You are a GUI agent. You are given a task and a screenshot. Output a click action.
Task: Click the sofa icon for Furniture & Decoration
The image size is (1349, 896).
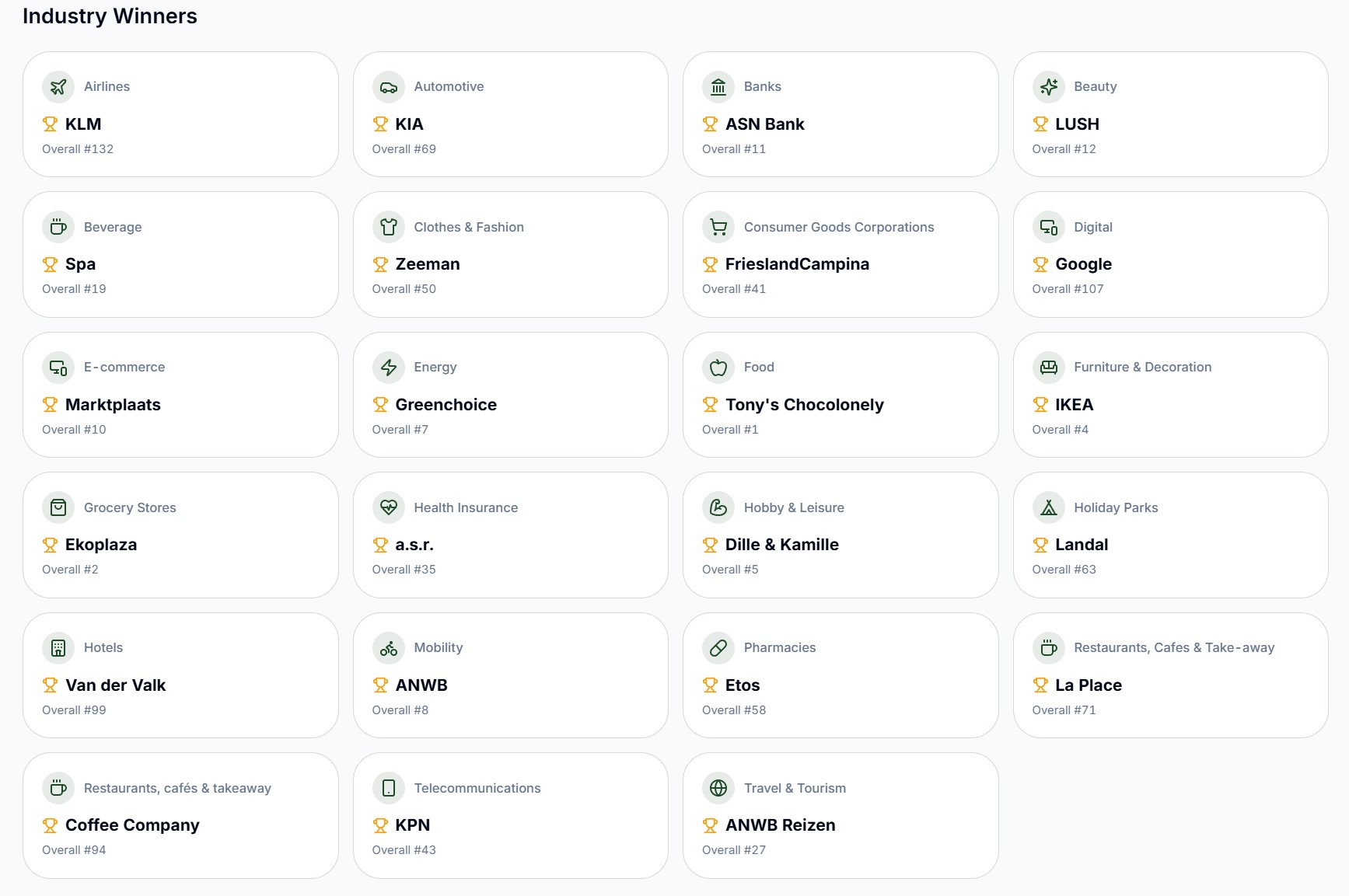coord(1048,368)
